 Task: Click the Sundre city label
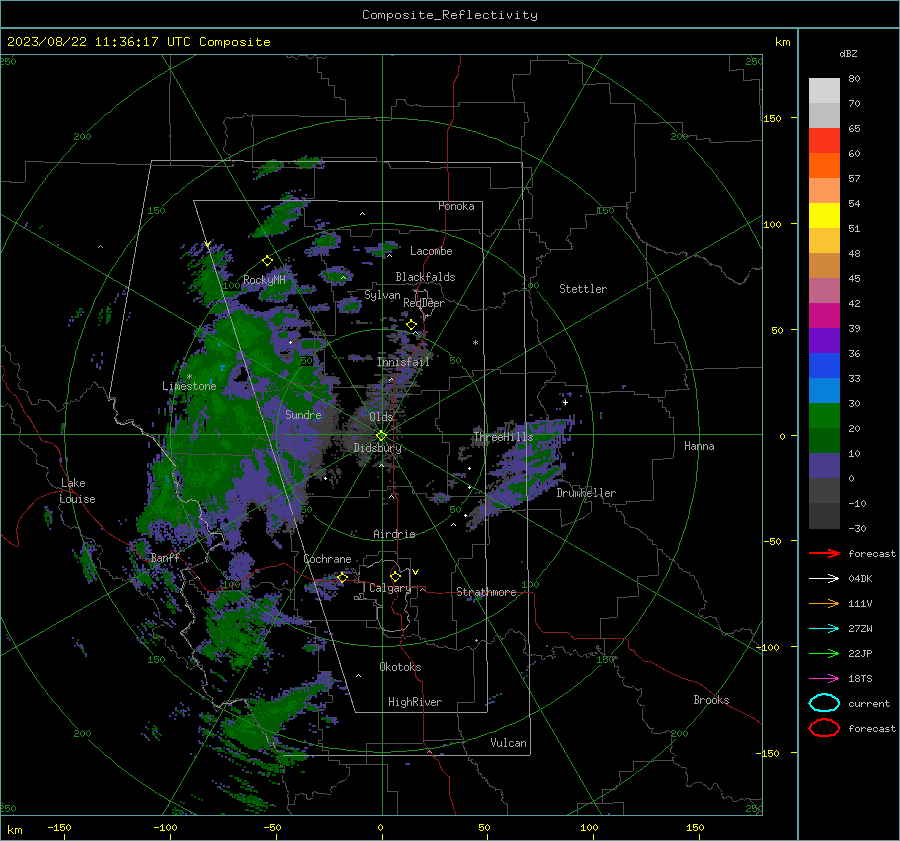304,414
